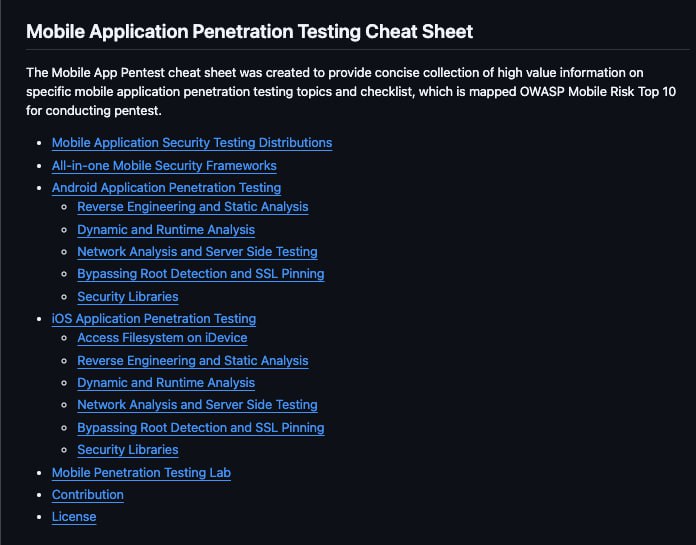Click the introductory paragraph about OWASP Mobile Risk
This screenshot has width=696, height=545.
pos(351,92)
